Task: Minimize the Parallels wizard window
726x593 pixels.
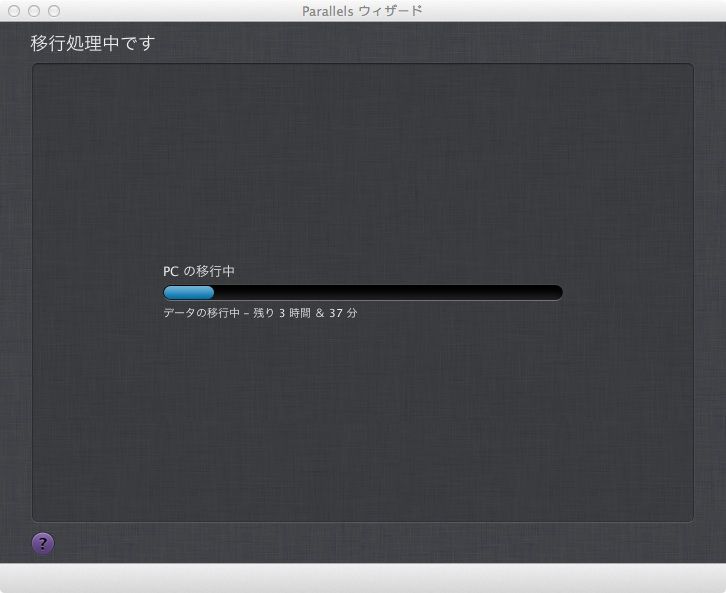Action: pos(34,11)
